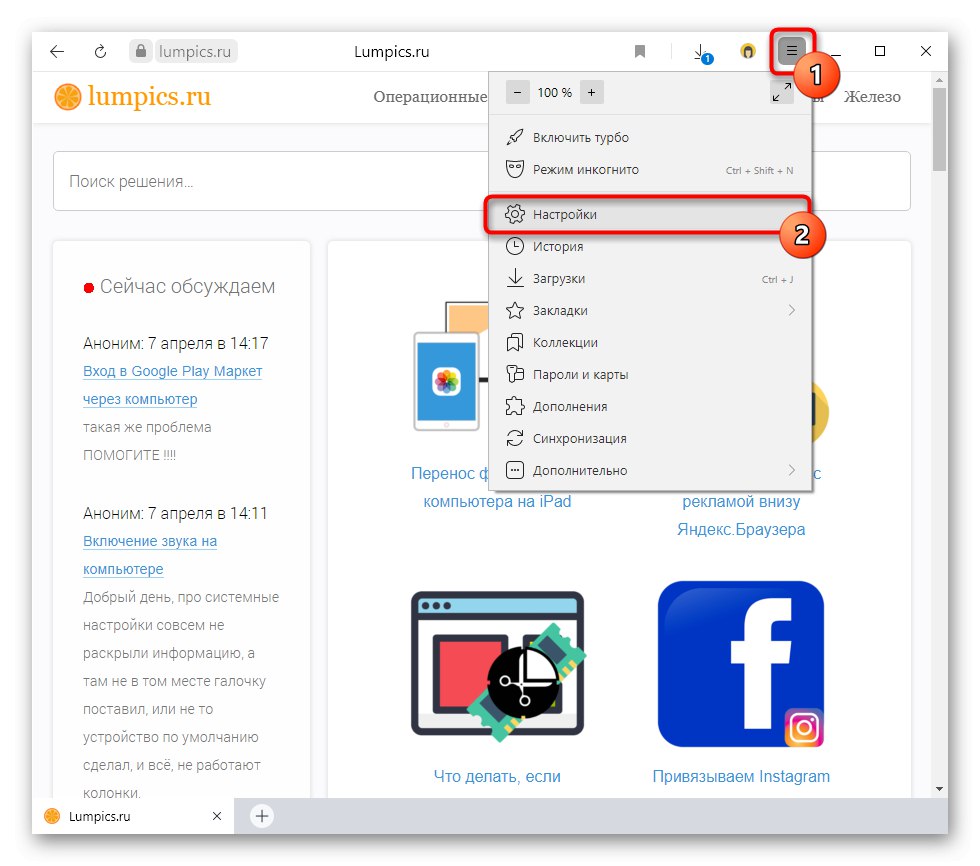This screenshot has width=980, height=866.
Task: Open the Что делать, если article link
Action: [497, 776]
